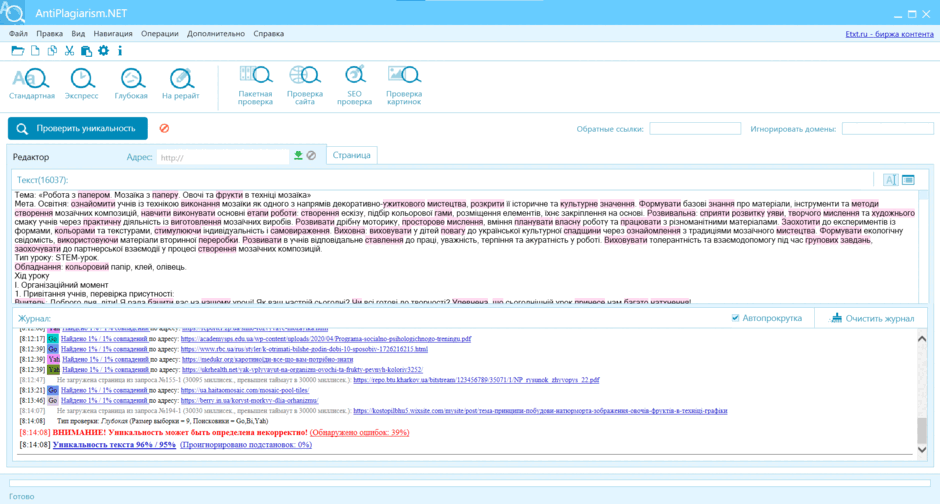
Task: Open repo.btu.kharkov.ua PDF link
Action: coord(476,380)
